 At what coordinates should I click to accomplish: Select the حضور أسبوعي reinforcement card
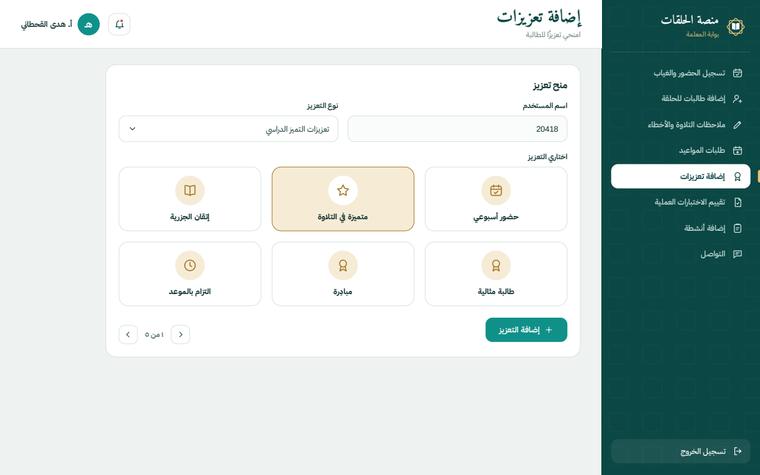[x=496, y=199]
